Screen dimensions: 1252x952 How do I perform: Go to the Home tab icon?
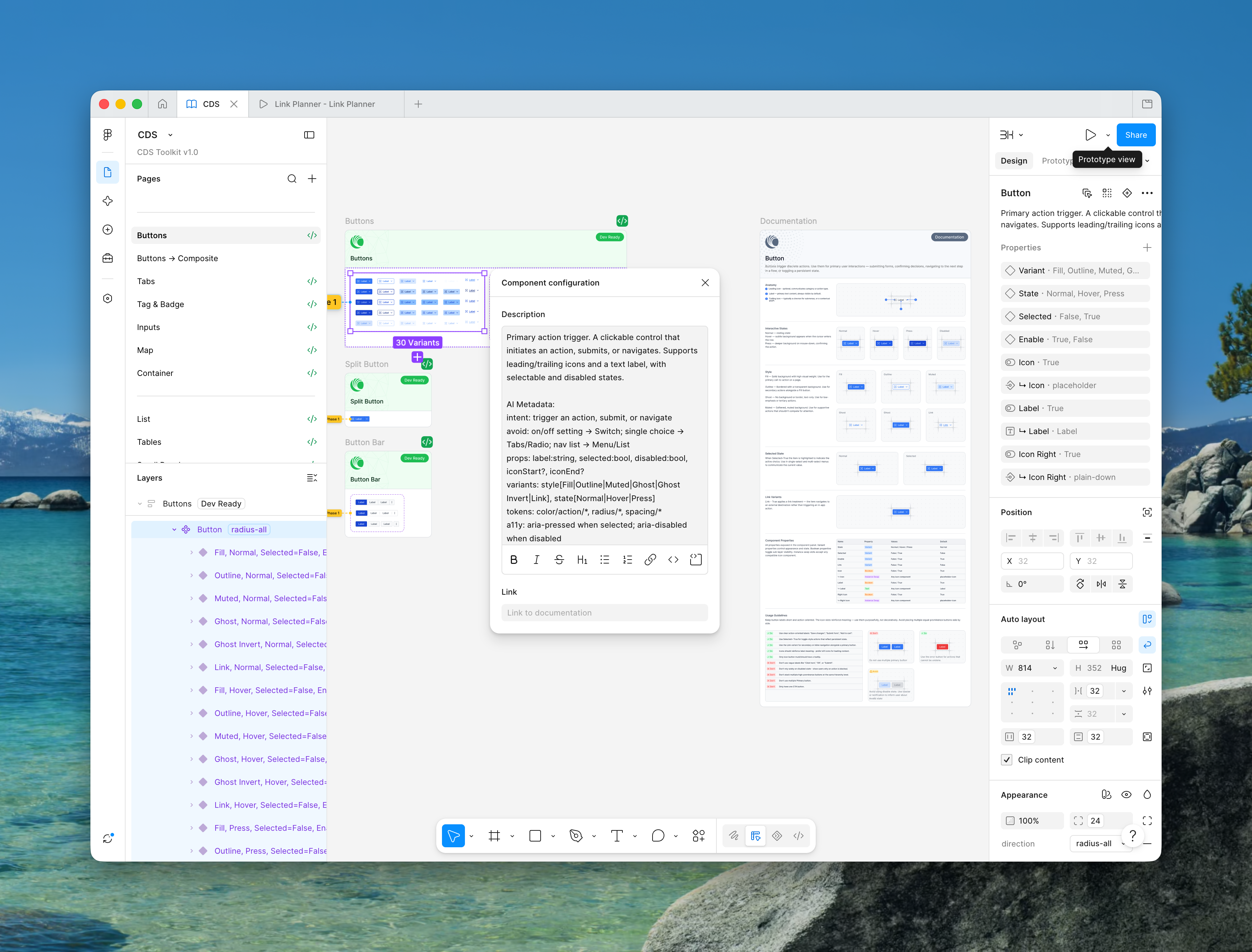(163, 104)
